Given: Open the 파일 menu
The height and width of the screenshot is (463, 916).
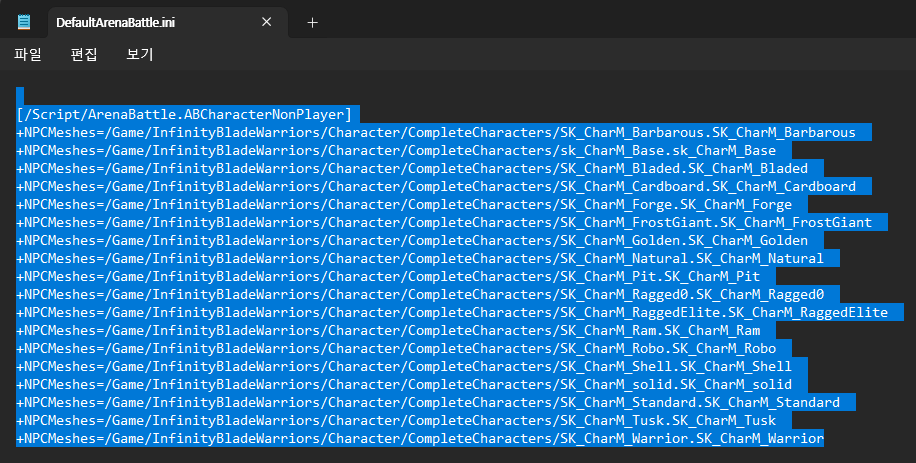Looking at the screenshot, I should [x=28, y=54].
